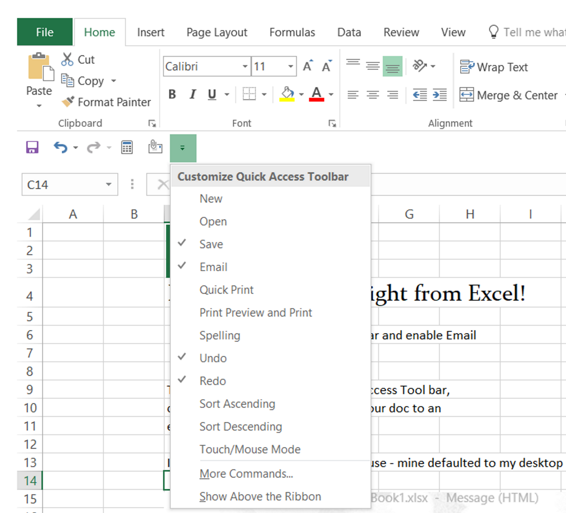Apply red Font Color

(317, 94)
